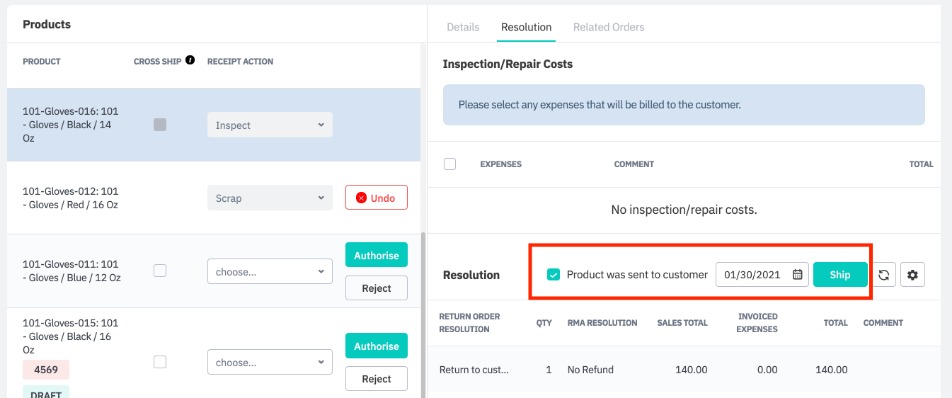Open resolution settings gear icon
Viewport: 952px width, 398px height.
click(x=912, y=275)
